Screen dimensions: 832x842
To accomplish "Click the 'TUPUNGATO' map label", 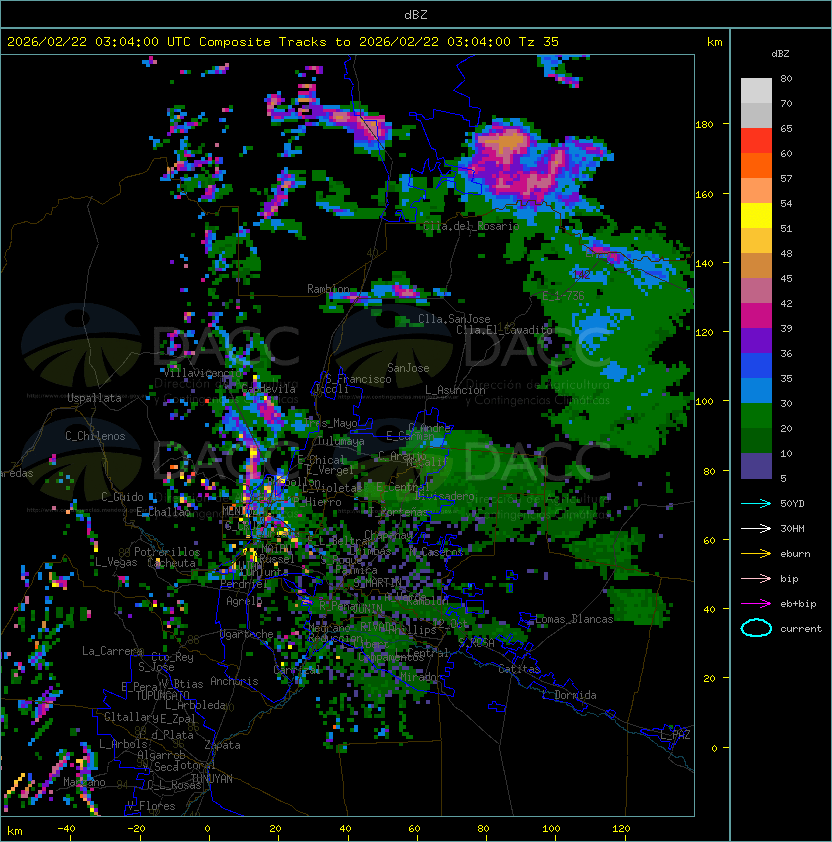I will [162, 695].
